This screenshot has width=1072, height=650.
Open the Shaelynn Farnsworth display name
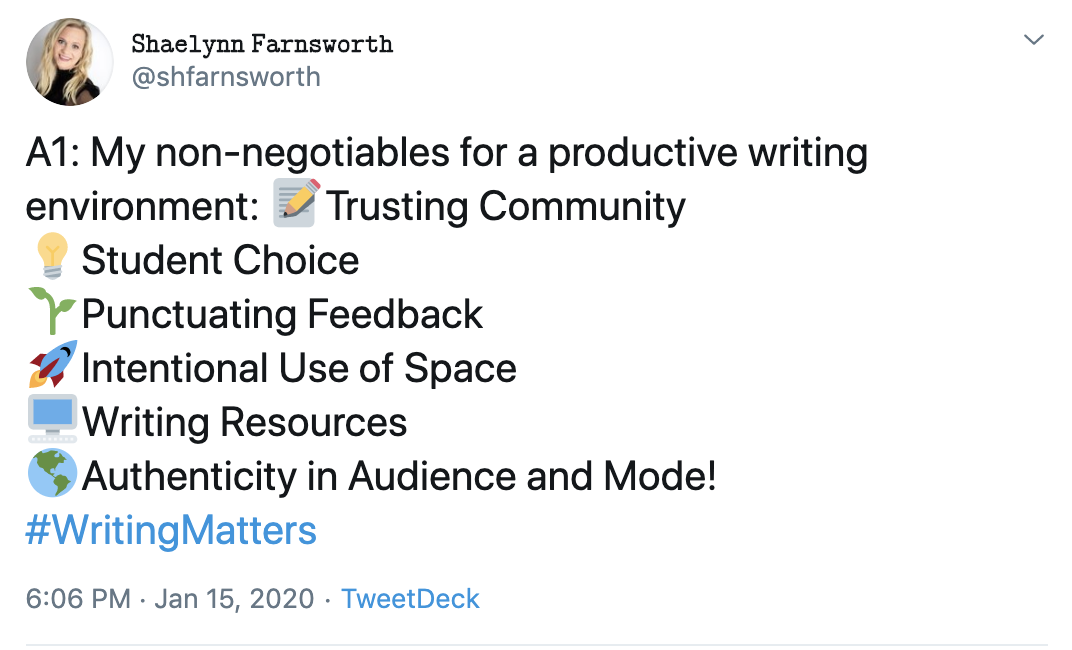coord(262,44)
